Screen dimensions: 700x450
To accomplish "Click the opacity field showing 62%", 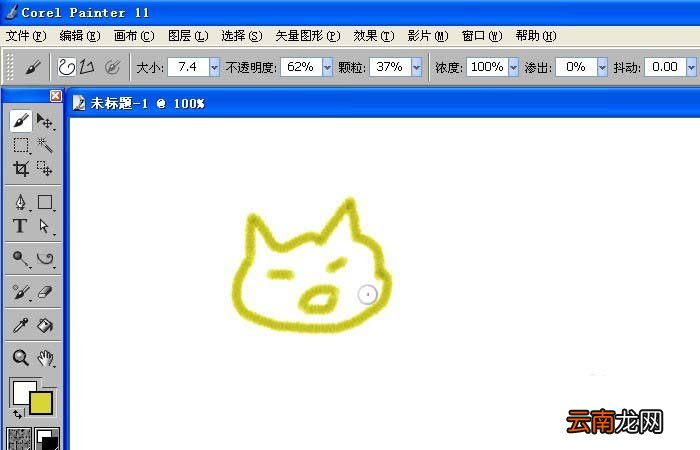I will coord(301,67).
